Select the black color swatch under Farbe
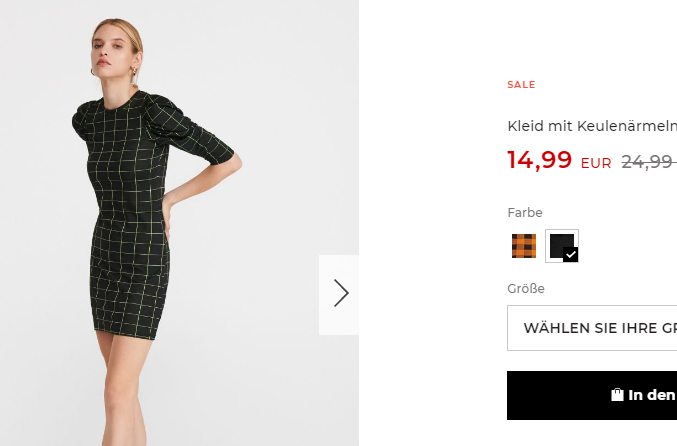The height and width of the screenshot is (446, 677). 562,246
